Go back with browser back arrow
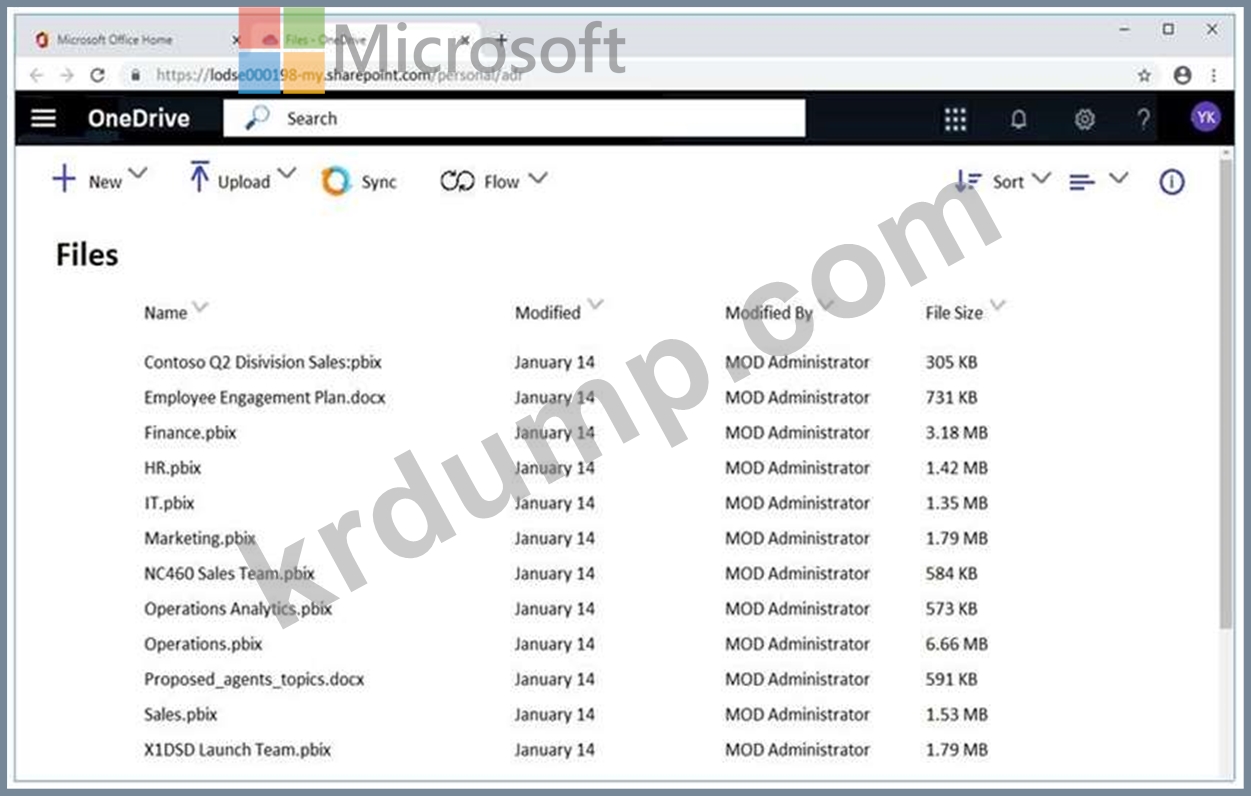This screenshot has width=1251, height=796. [36, 75]
